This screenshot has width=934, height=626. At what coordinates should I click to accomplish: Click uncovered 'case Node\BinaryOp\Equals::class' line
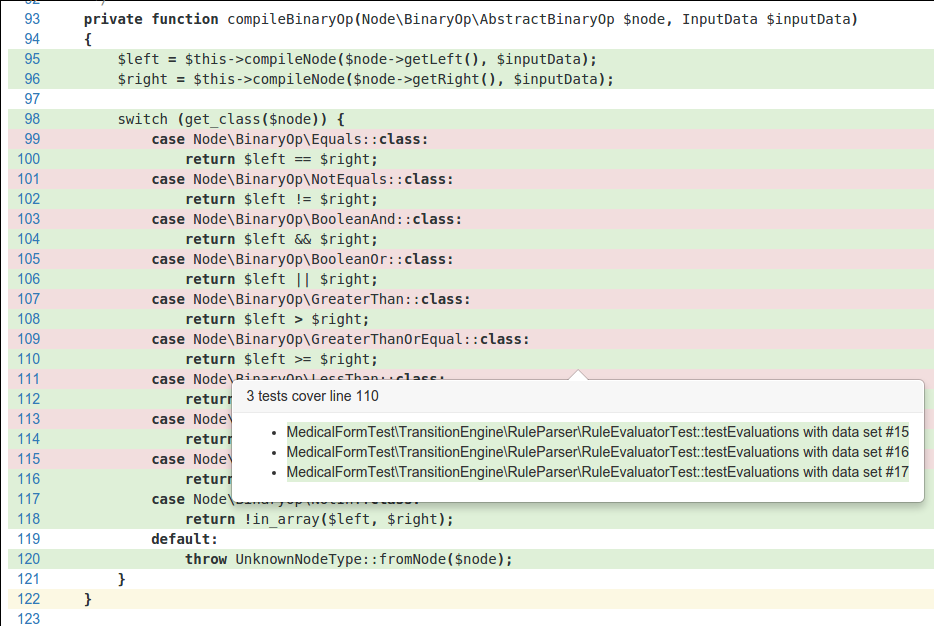click(290, 139)
